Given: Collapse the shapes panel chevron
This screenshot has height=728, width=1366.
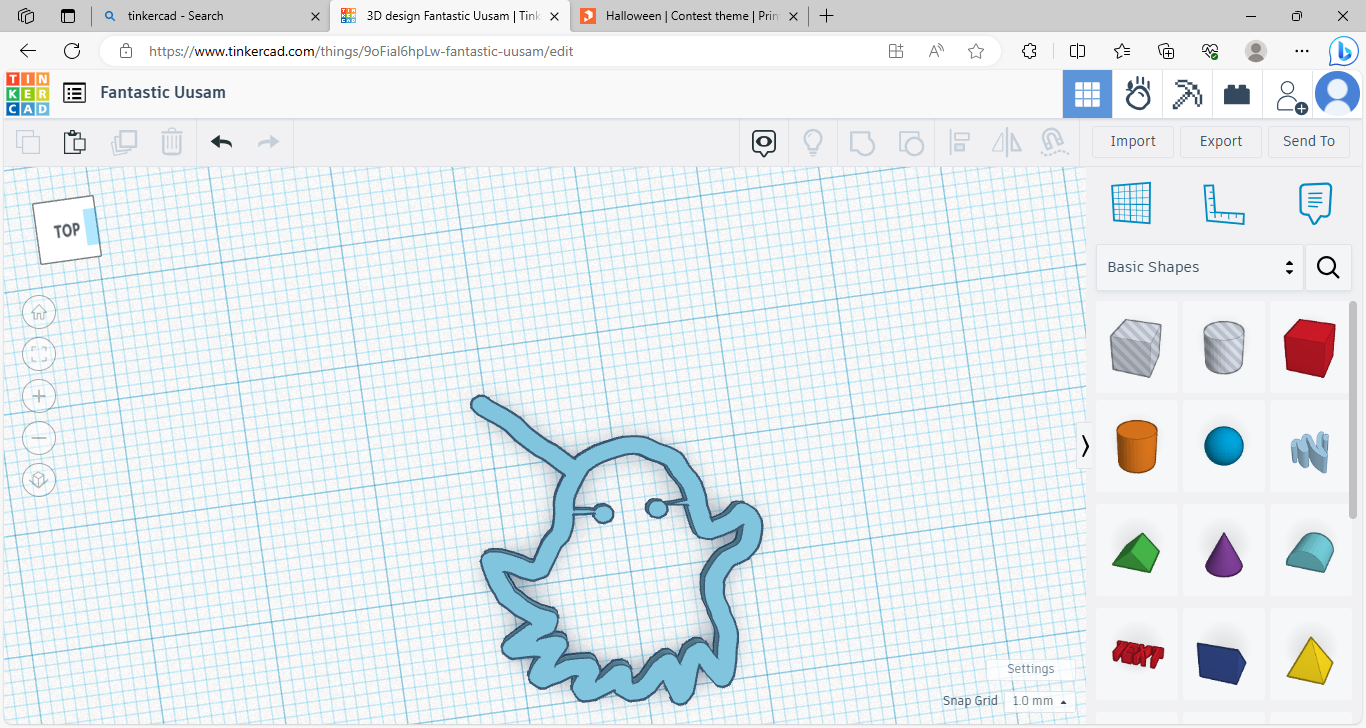Looking at the screenshot, I should [1085, 446].
